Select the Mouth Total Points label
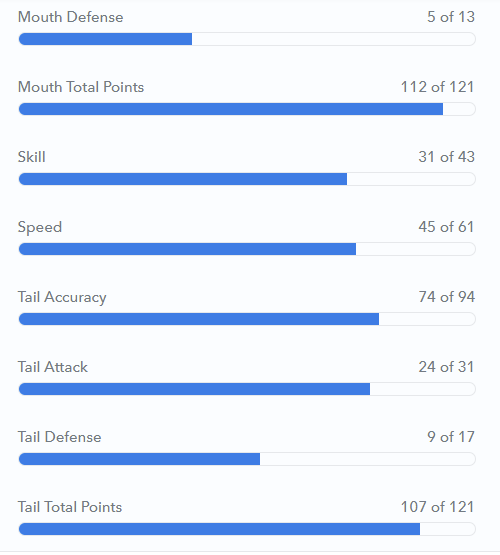500x555 pixels. click(81, 87)
